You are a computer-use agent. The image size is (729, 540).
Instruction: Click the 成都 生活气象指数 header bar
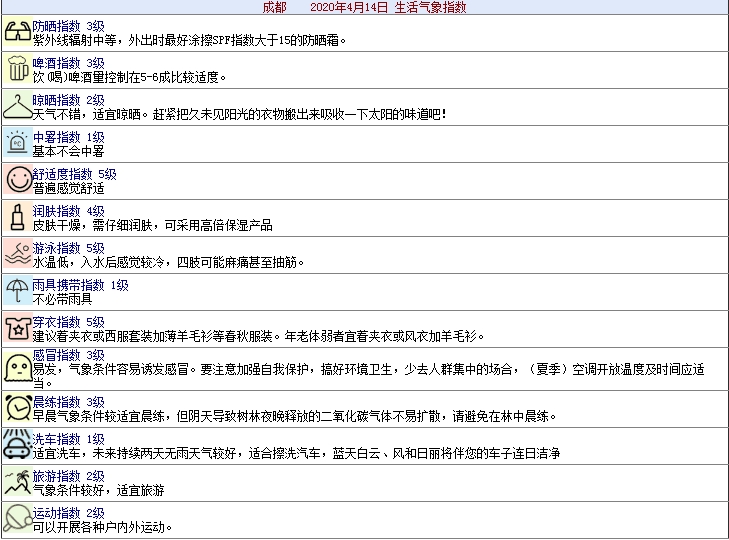click(364, 7)
